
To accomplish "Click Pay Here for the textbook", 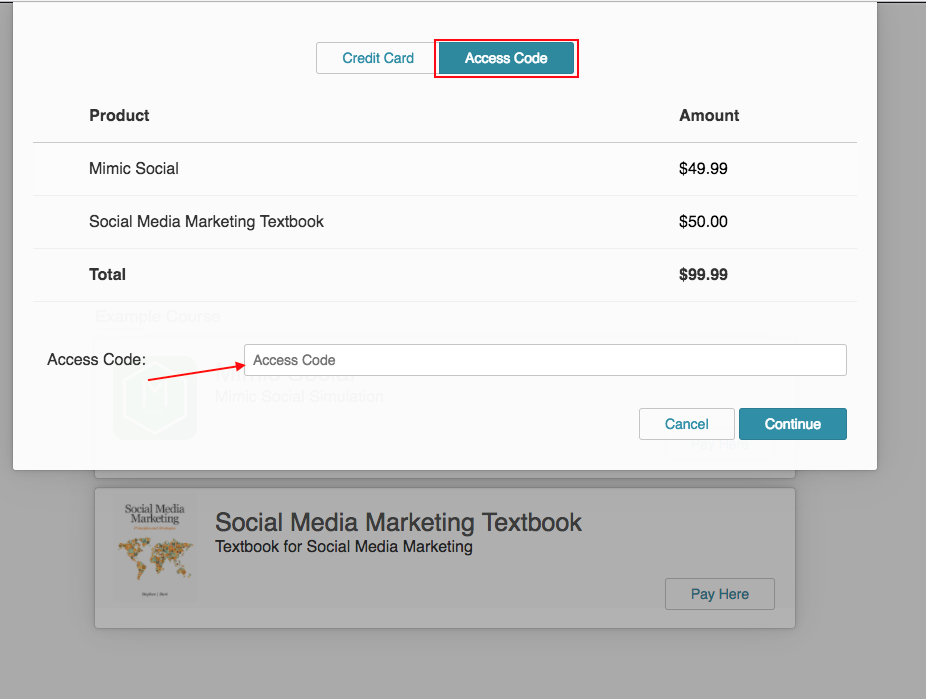I will tap(719, 594).
